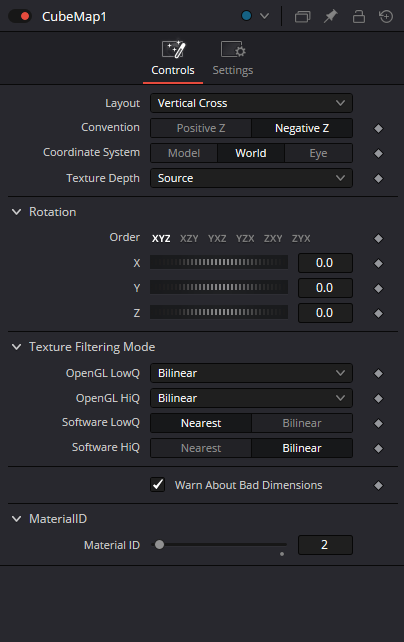Image resolution: width=404 pixels, height=642 pixels.
Task: Click keyframe diamond for Software LowQ
Action: click(379, 423)
